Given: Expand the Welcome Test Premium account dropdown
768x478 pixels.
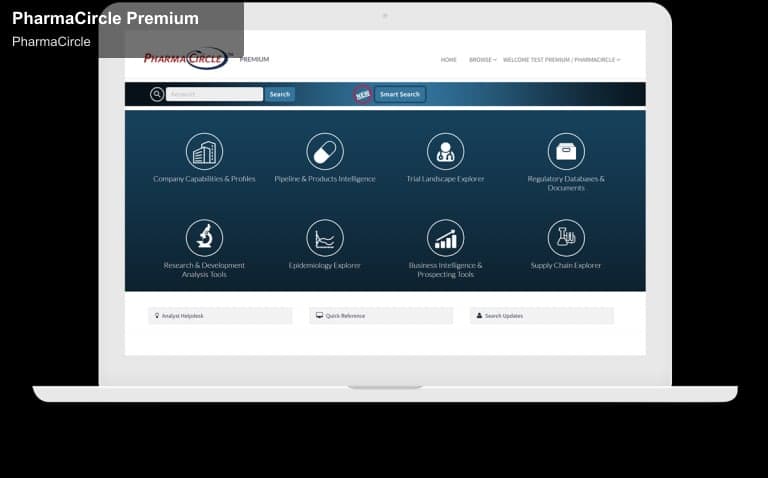Looking at the screenshot, I should click(561, 60).
